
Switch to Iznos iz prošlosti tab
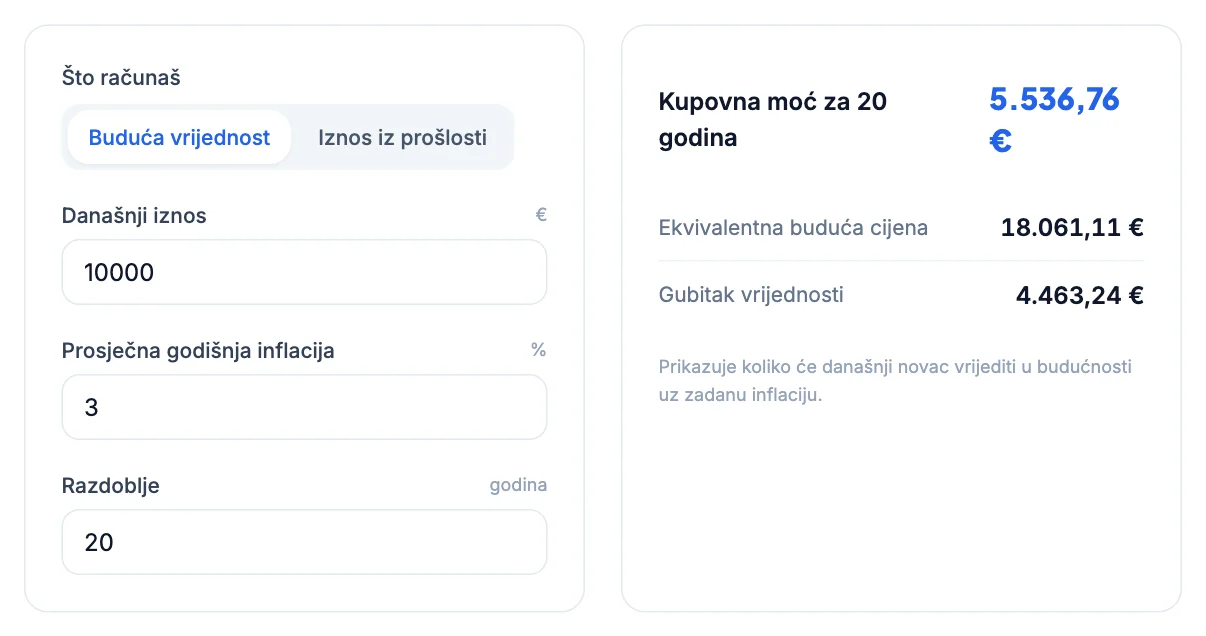coord(402,137)
